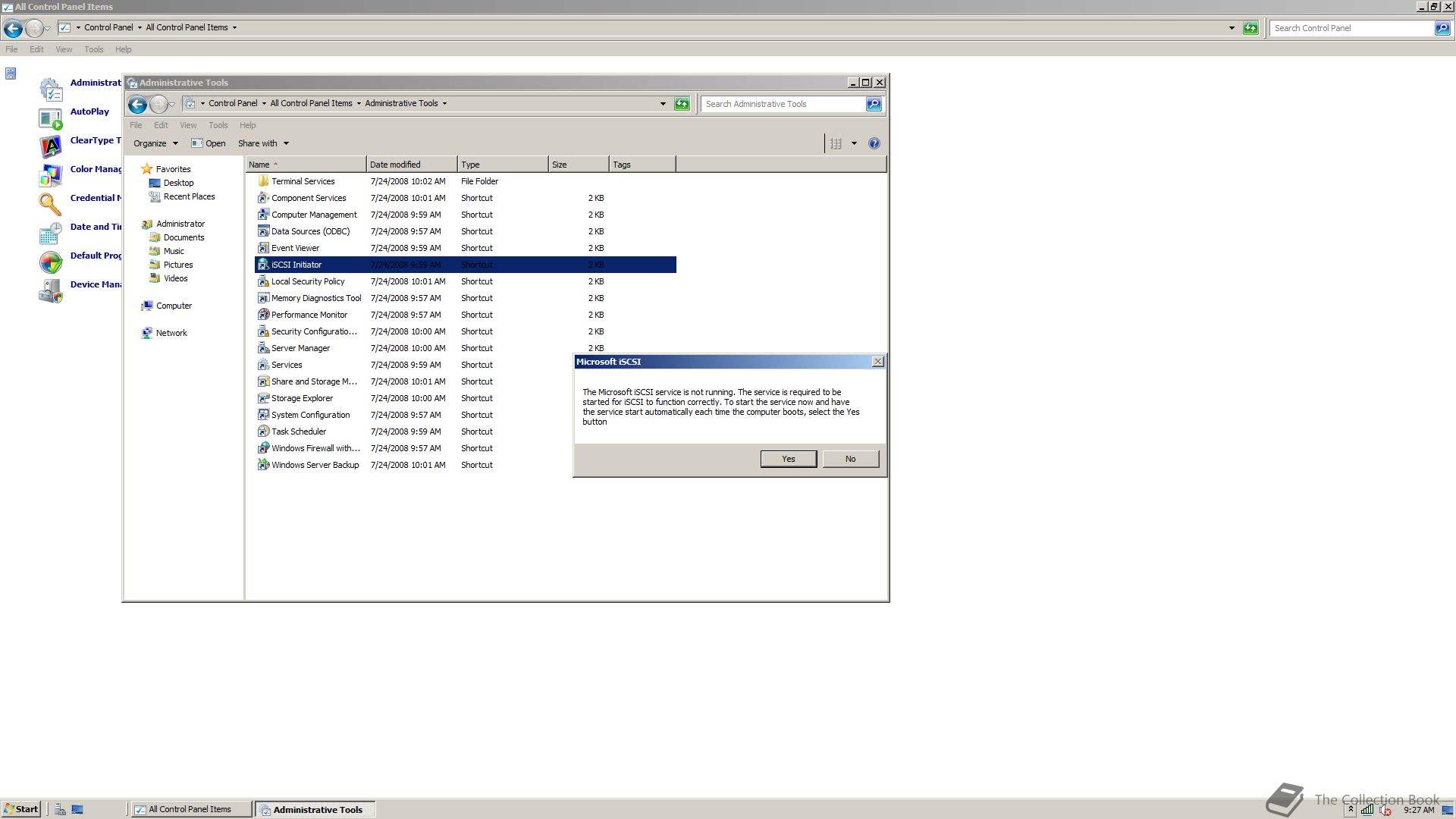This screenshot has width=1456, height=819.
Task: Sort by the Type column header
Action: click(x=503, y=165)
